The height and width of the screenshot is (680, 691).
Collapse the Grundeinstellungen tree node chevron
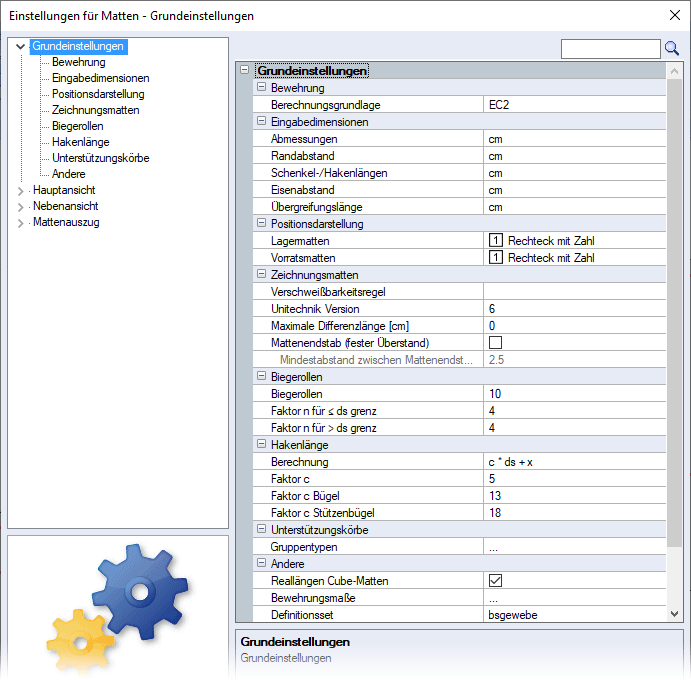pyautogui.click(x=20, y=46)
